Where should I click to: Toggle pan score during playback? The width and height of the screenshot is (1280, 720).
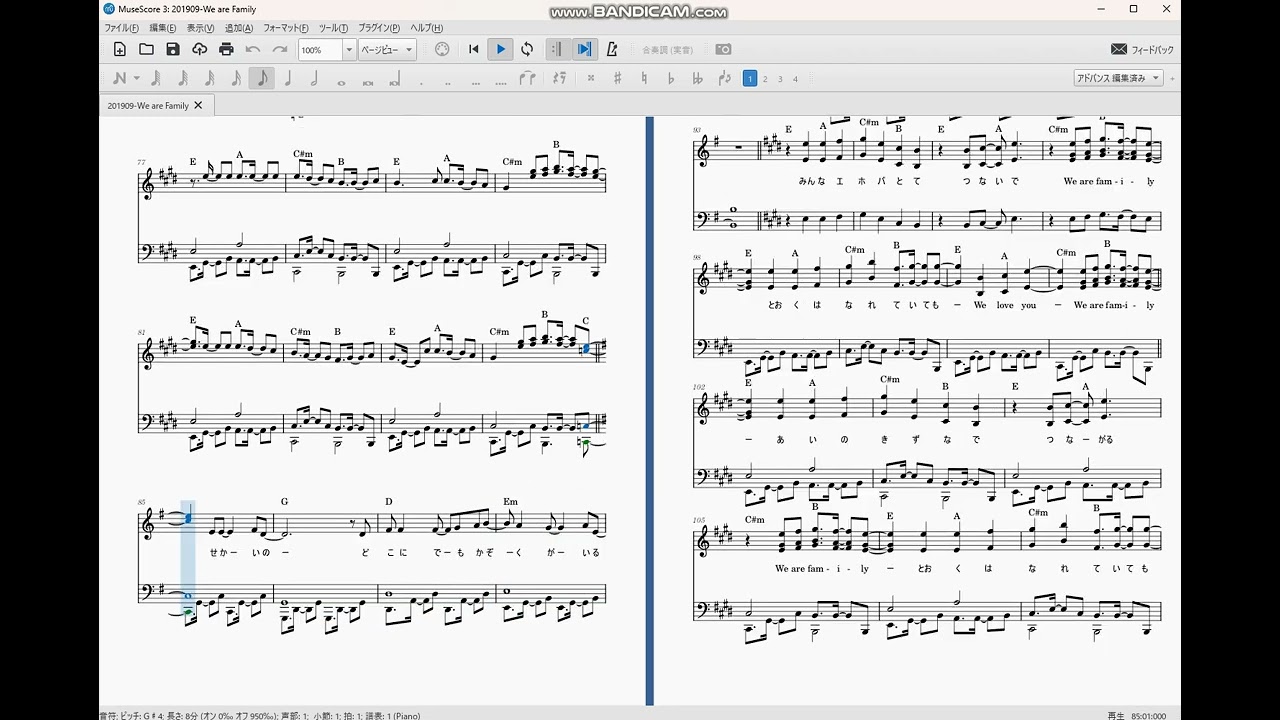pyautogui.click(x=585, y=49)
